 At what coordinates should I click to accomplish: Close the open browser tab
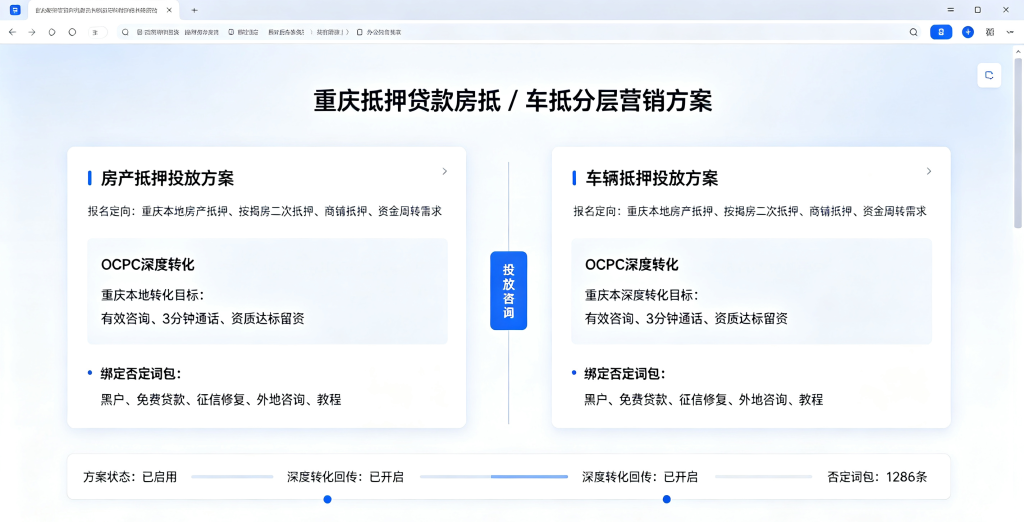170,10
